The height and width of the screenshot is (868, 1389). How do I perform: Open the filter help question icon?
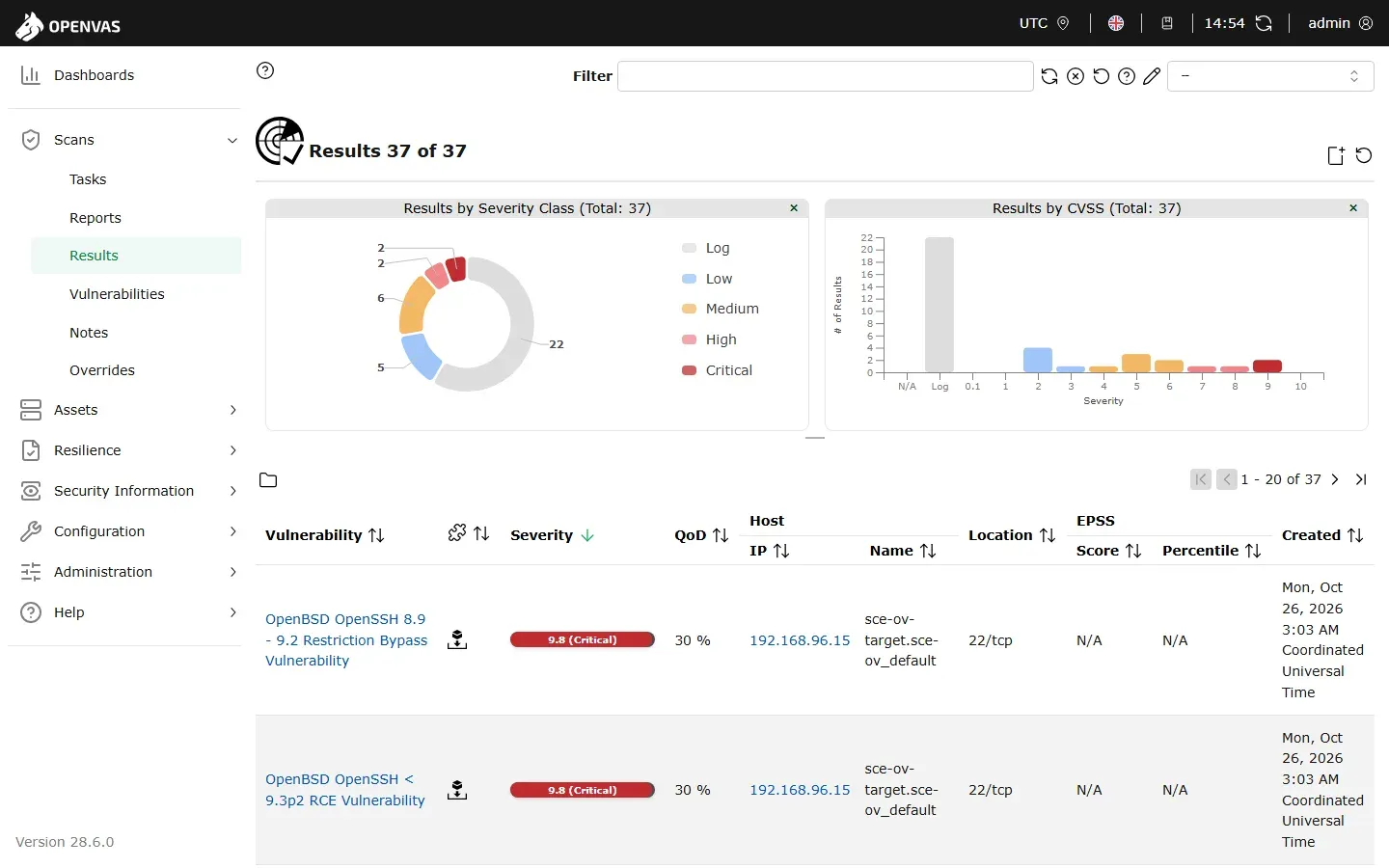coord(1127,76)
